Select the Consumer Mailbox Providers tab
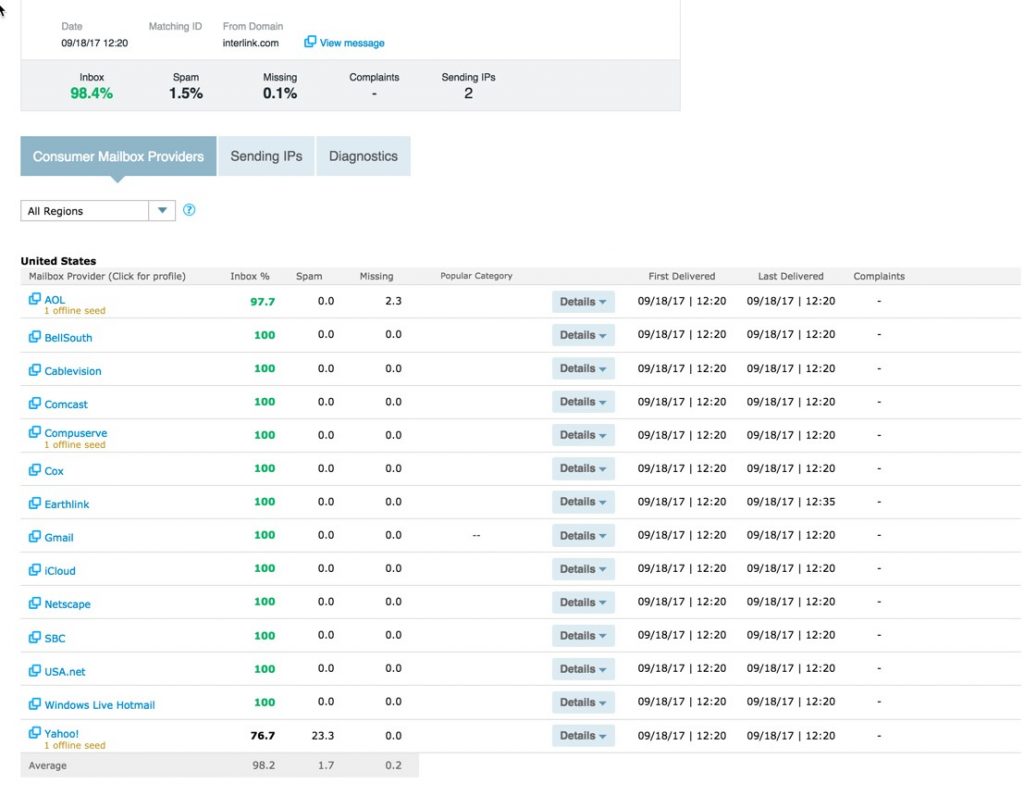Image resolution: width=1024 pixels, height=796 pixels. coord(118,156)
